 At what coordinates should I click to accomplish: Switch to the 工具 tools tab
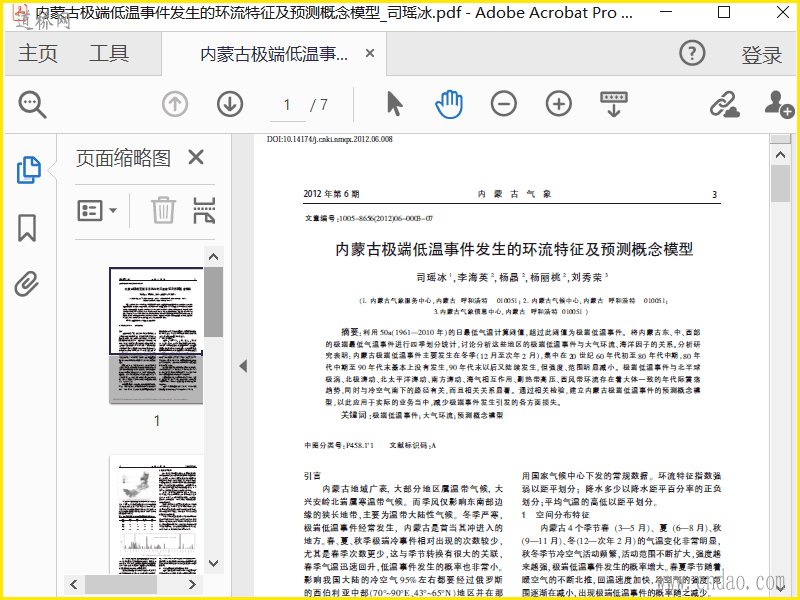coord(109,53)
